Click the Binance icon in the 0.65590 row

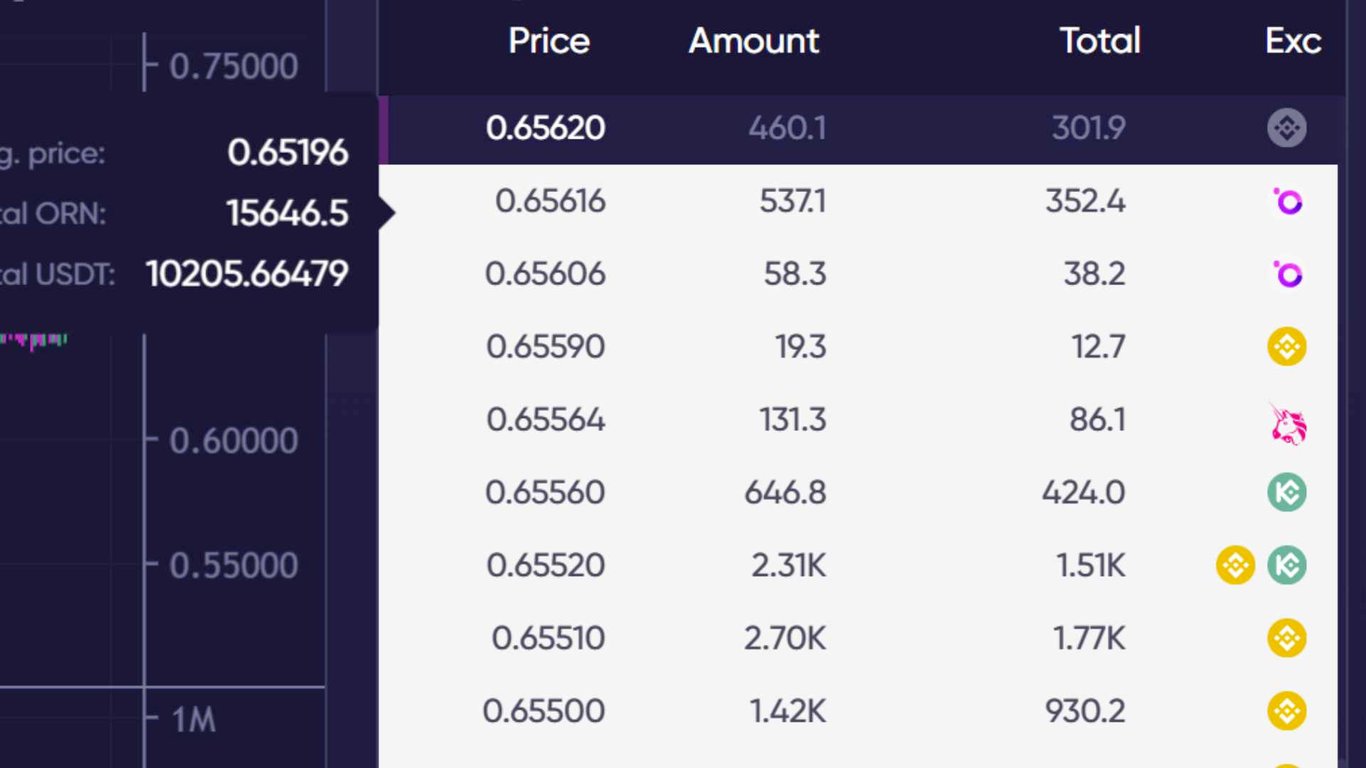[1287, 347]
